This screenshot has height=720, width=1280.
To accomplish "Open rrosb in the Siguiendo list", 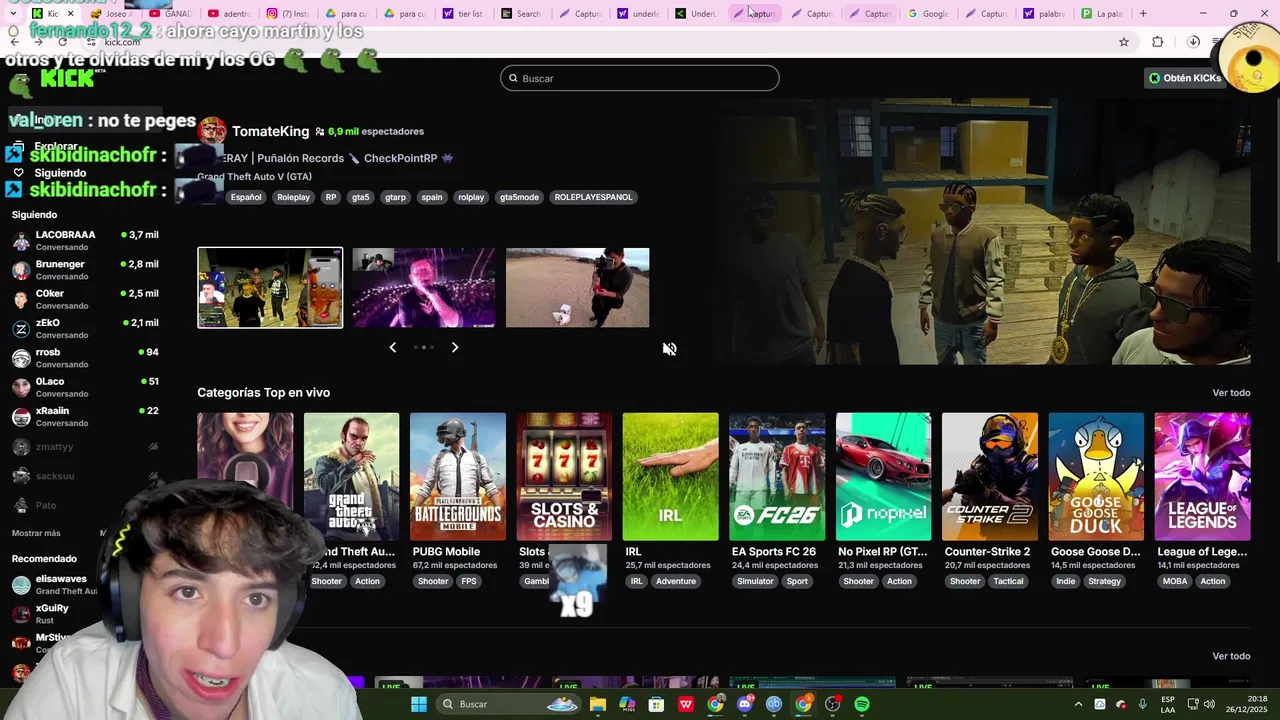I will click(x=85, y=358).
